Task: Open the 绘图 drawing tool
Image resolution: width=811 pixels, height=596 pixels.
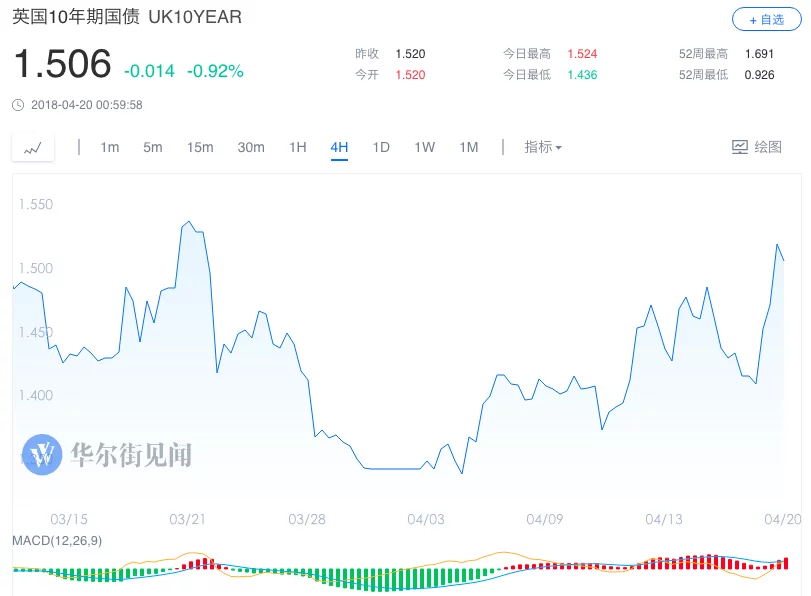Action: coord(757,147)
